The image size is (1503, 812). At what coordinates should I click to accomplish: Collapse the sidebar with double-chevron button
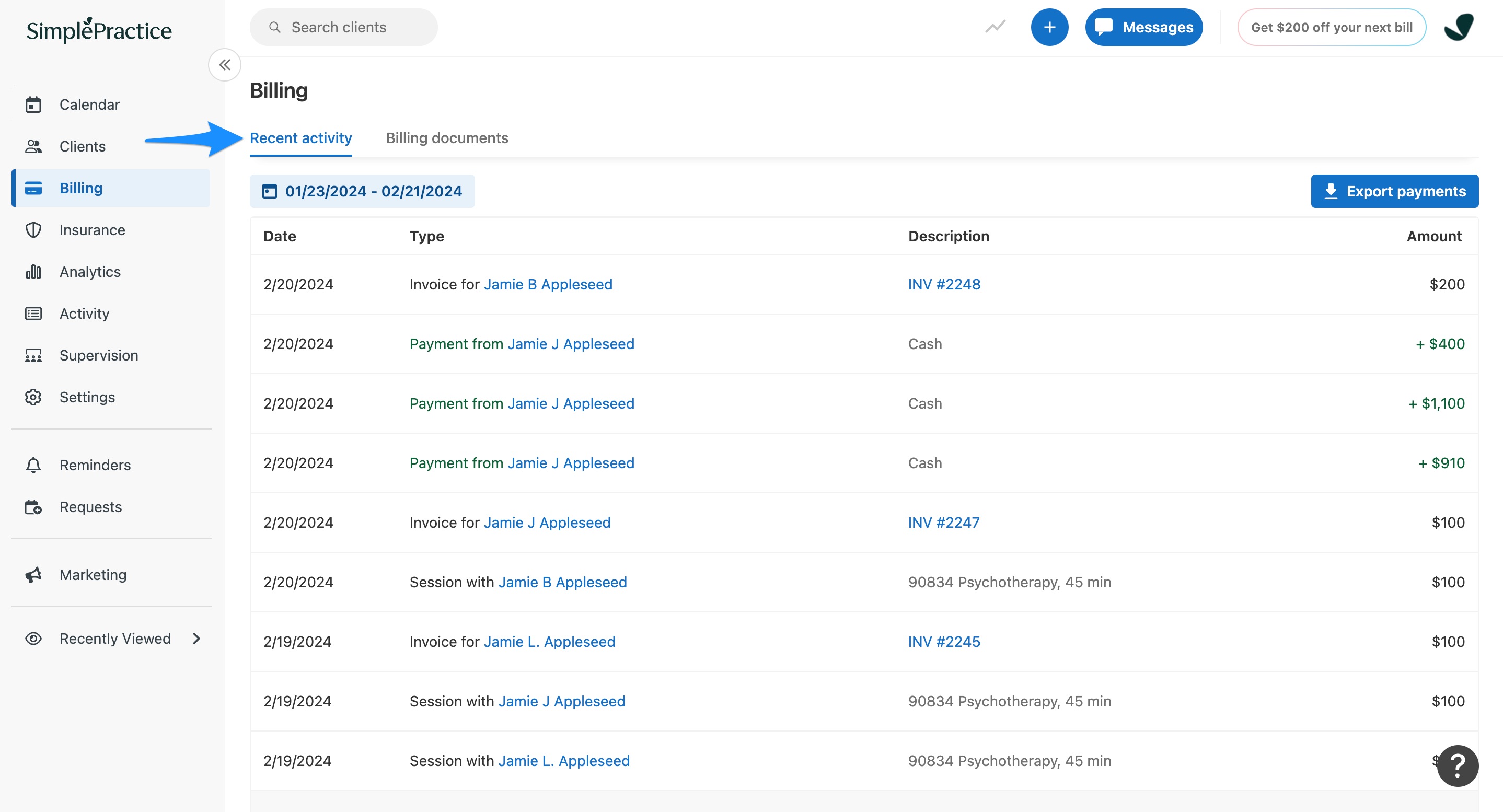coord(225,65)
